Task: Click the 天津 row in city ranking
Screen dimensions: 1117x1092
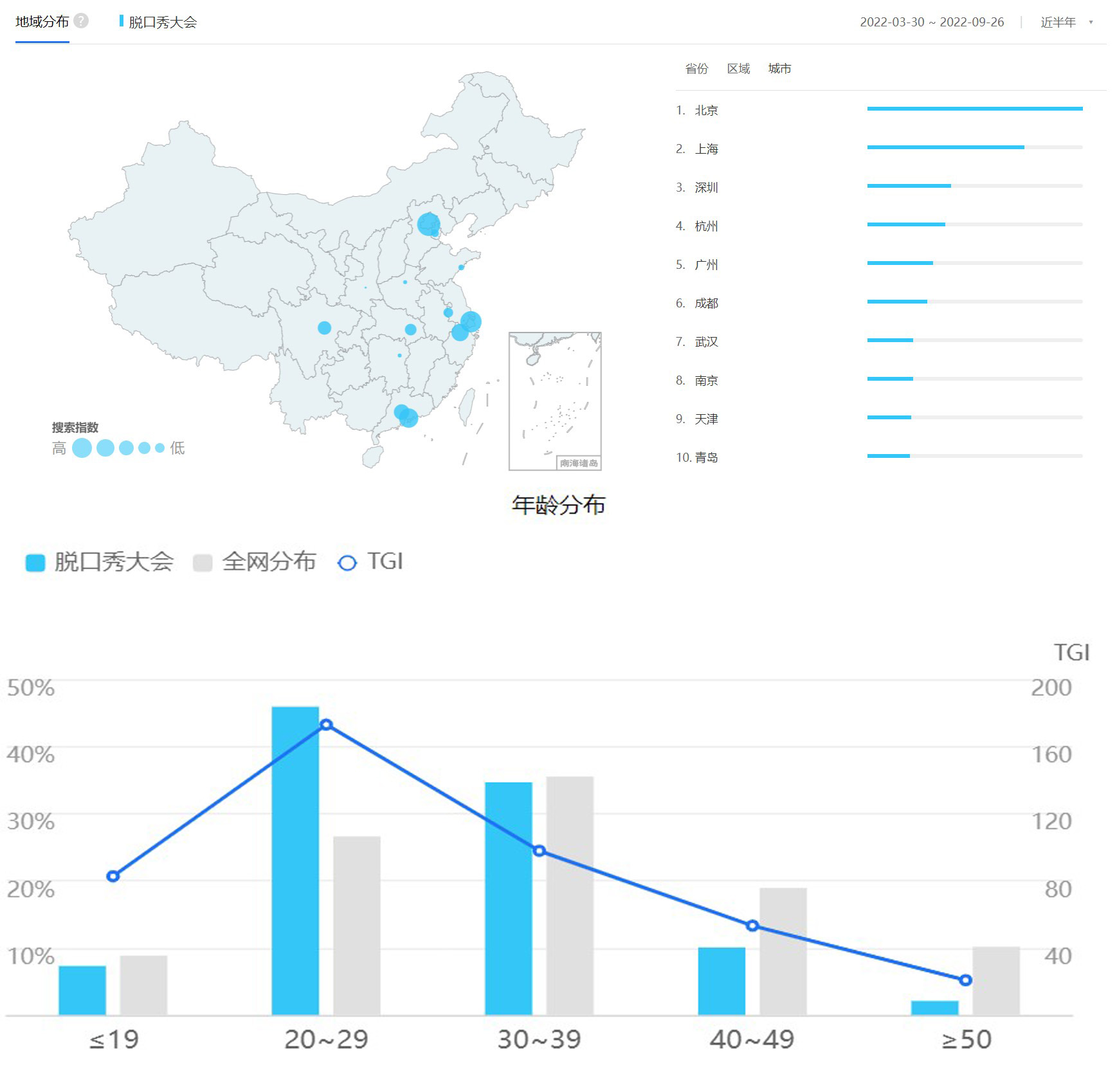Action: (x=878, y=419)
